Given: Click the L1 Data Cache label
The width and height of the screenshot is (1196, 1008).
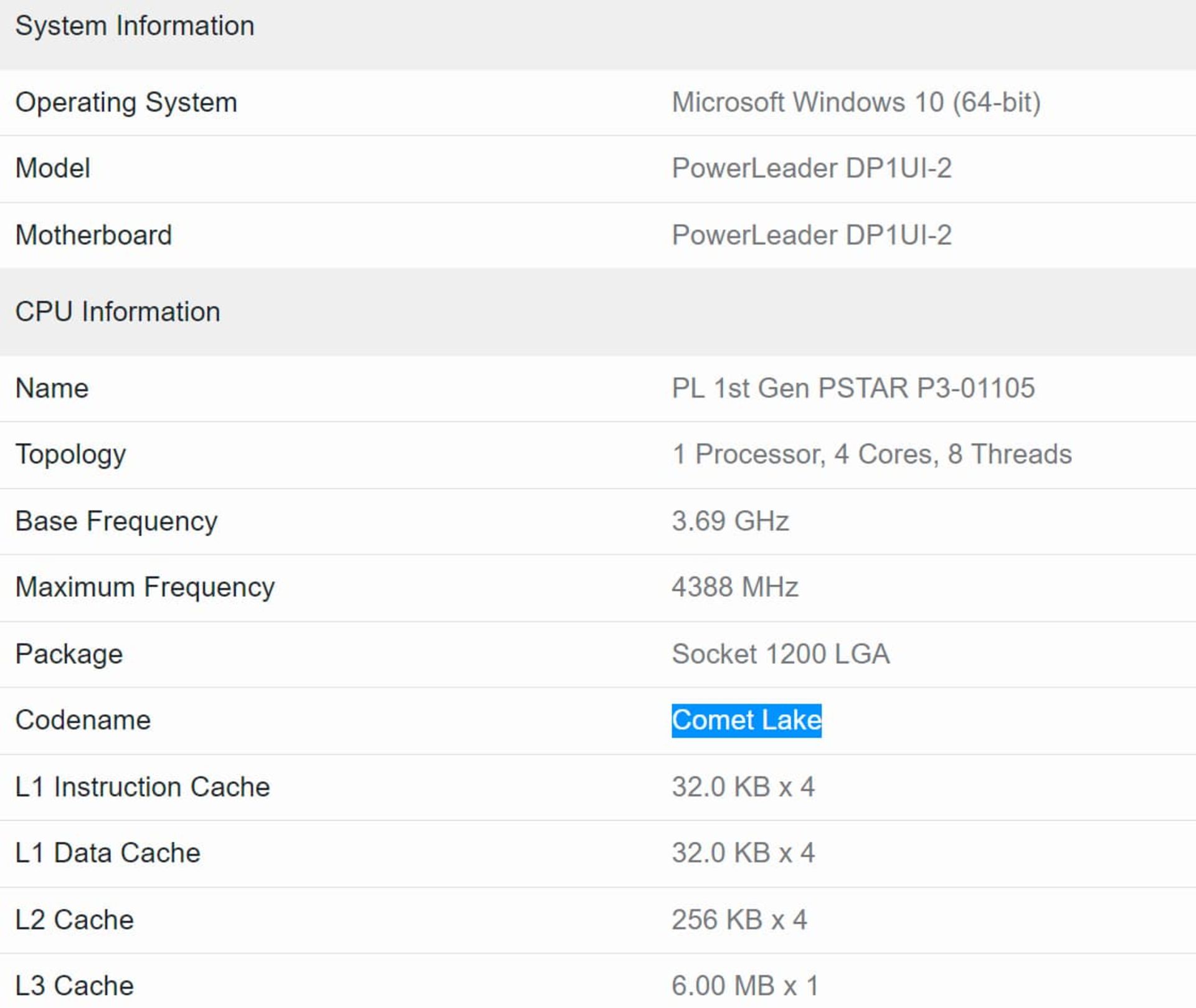Looking at the screenshot, I should [x=108, y=853].
